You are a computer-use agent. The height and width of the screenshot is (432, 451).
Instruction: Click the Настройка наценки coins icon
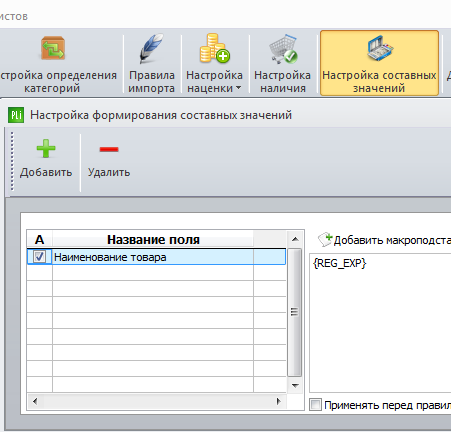[x=214, y=48]
